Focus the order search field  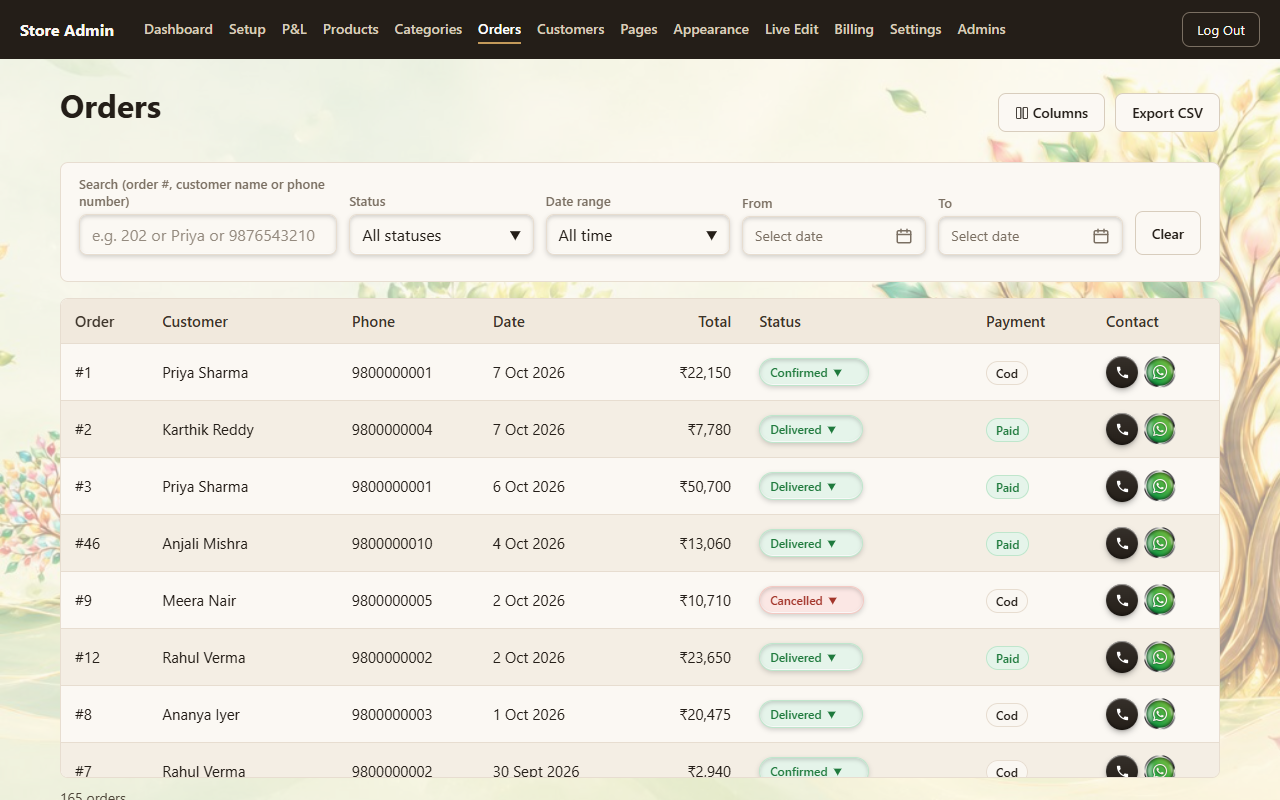pyautogui.click(x=208, y=236)
